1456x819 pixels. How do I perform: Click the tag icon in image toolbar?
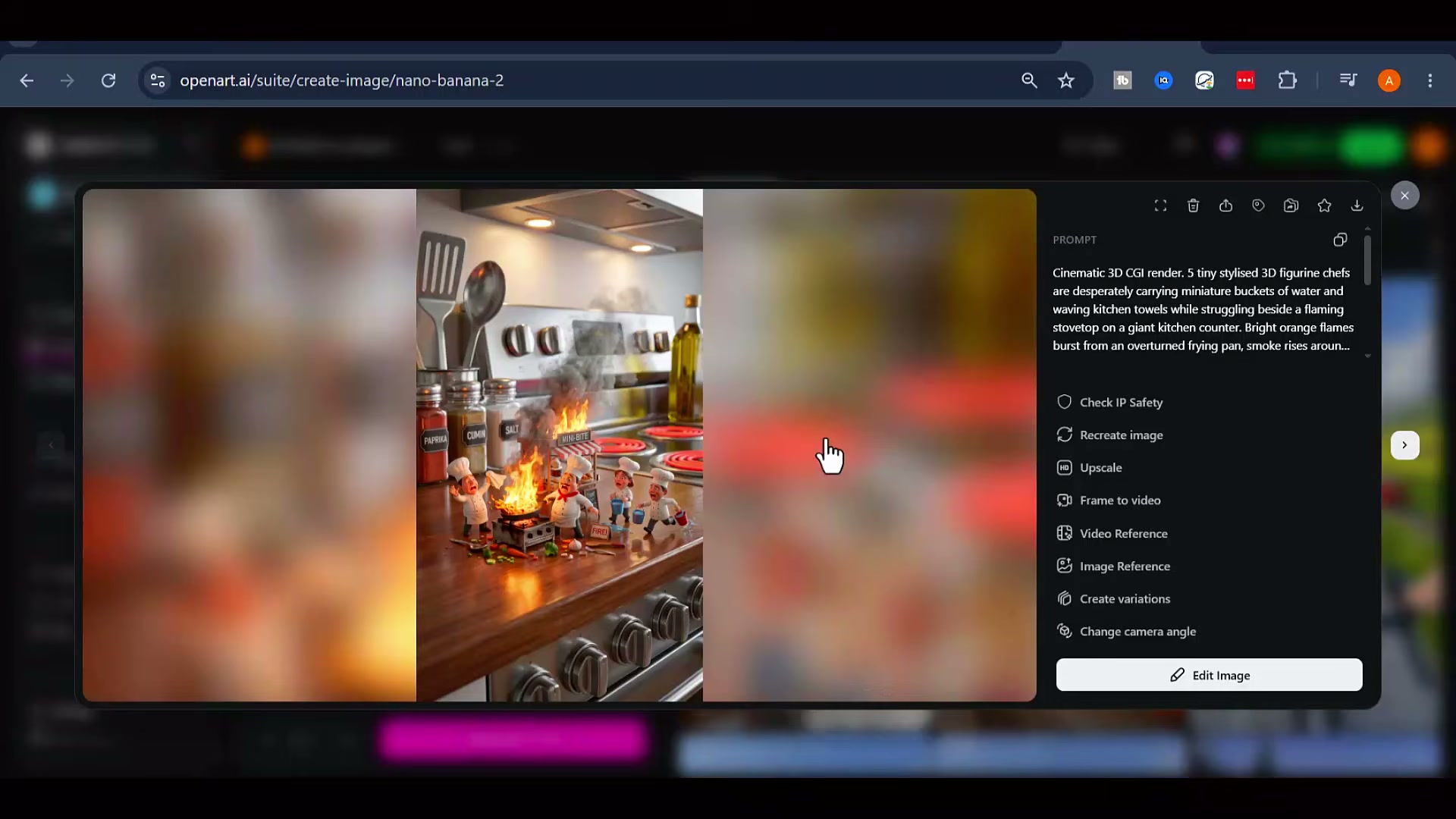(1258, 206)
